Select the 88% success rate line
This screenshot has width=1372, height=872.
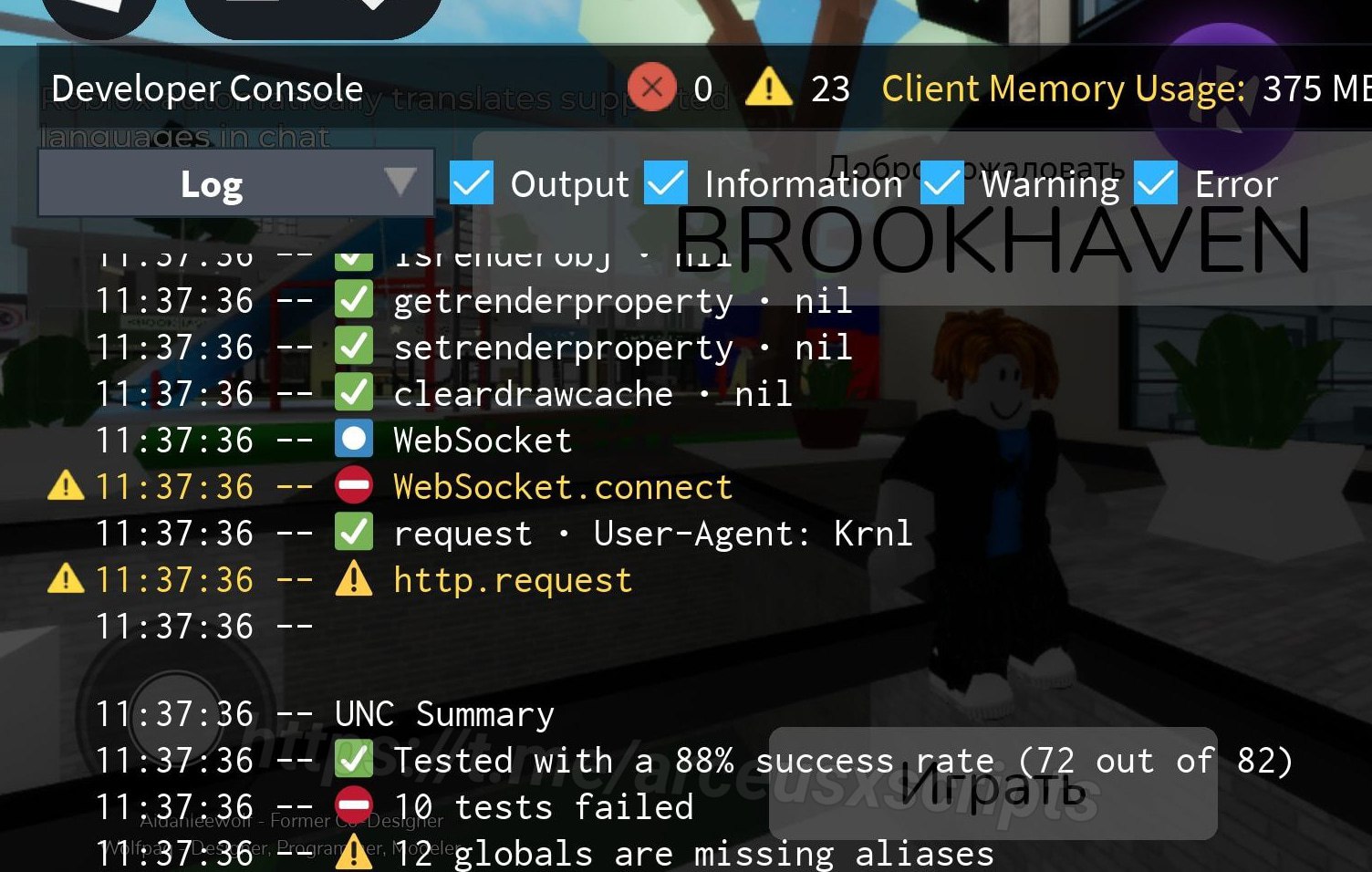[x=843, y=761]
